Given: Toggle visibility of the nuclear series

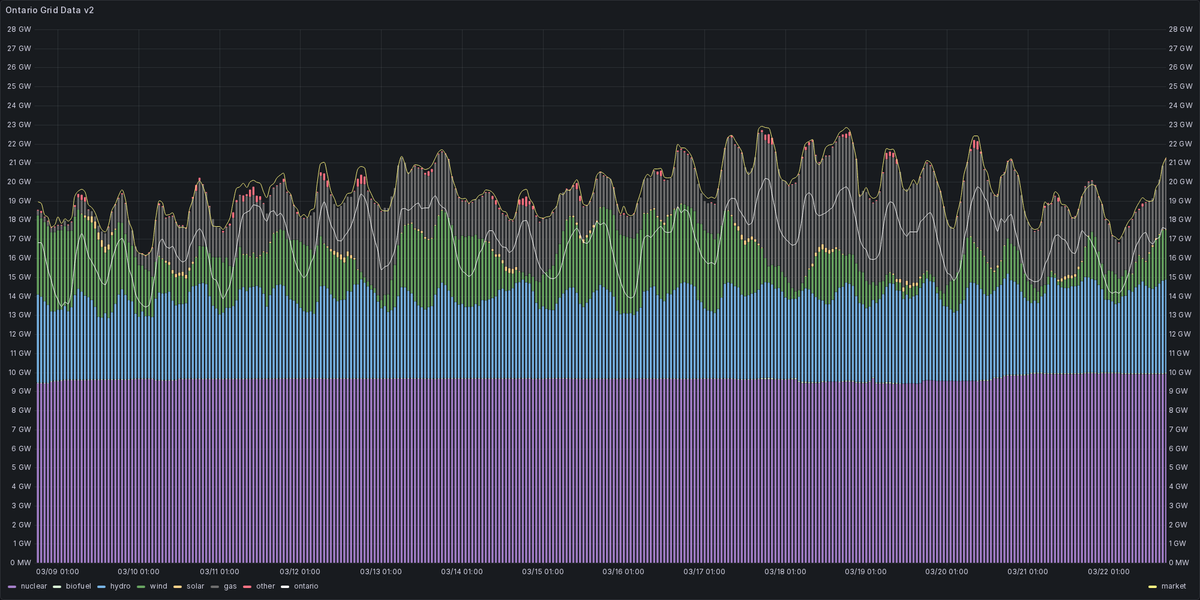Looking at the screenshot, I should click(x=33, y=586).
